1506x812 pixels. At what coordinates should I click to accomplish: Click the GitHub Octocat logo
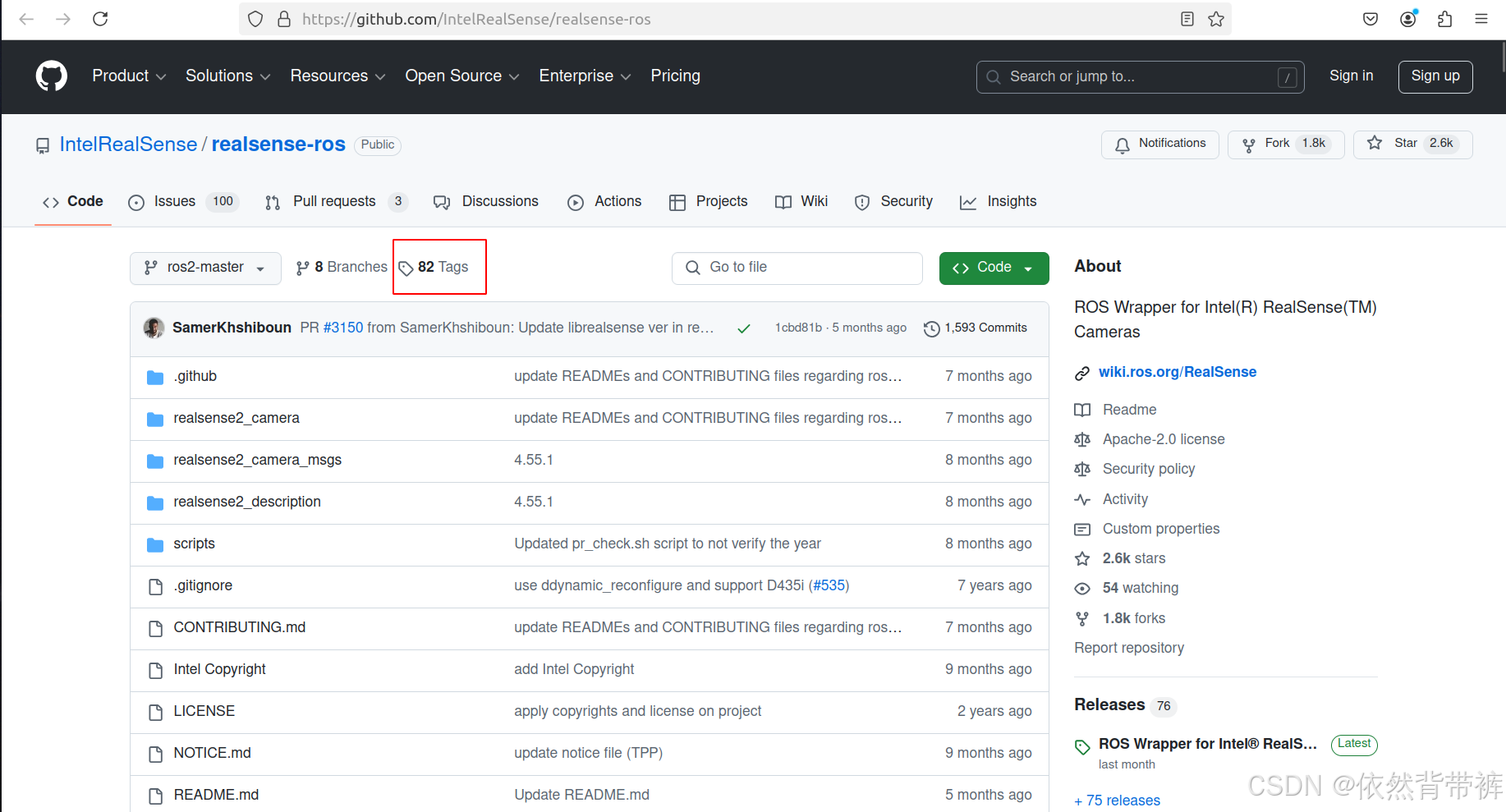pos(52,76)
